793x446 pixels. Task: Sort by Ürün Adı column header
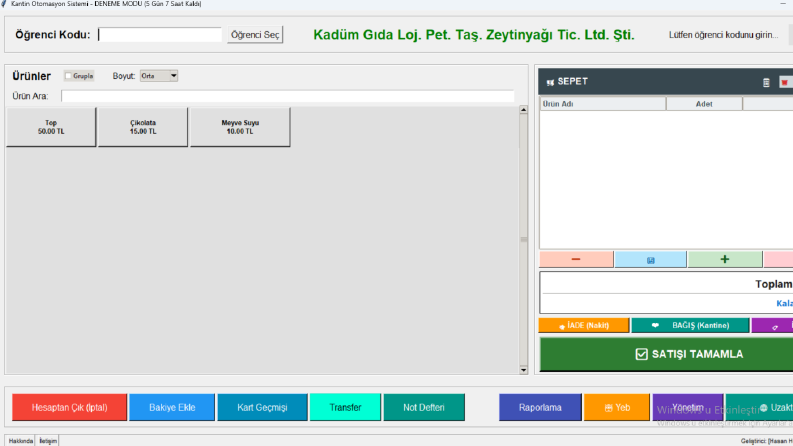[602, 104]
